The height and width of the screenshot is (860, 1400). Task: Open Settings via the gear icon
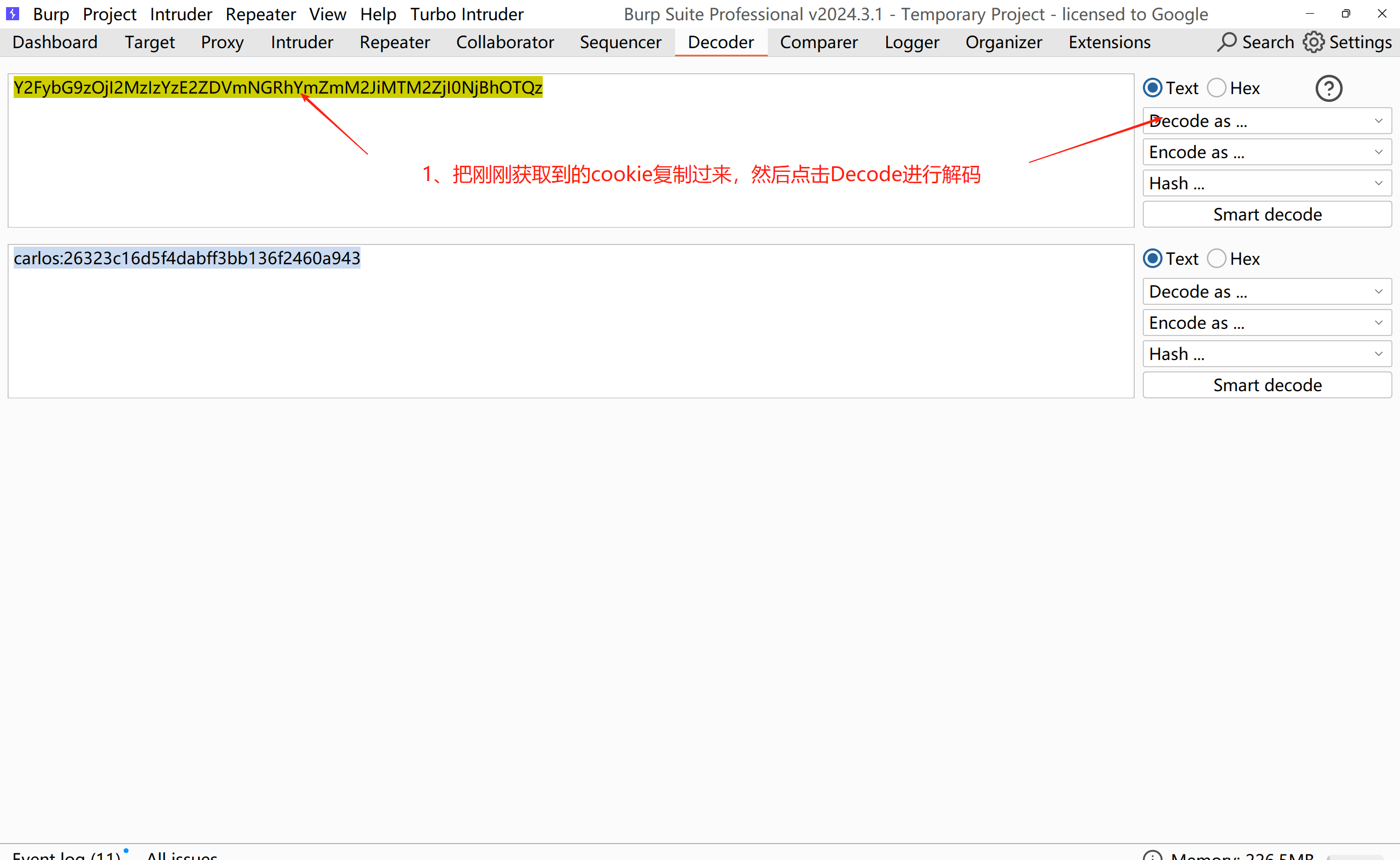pos(1314,42)
